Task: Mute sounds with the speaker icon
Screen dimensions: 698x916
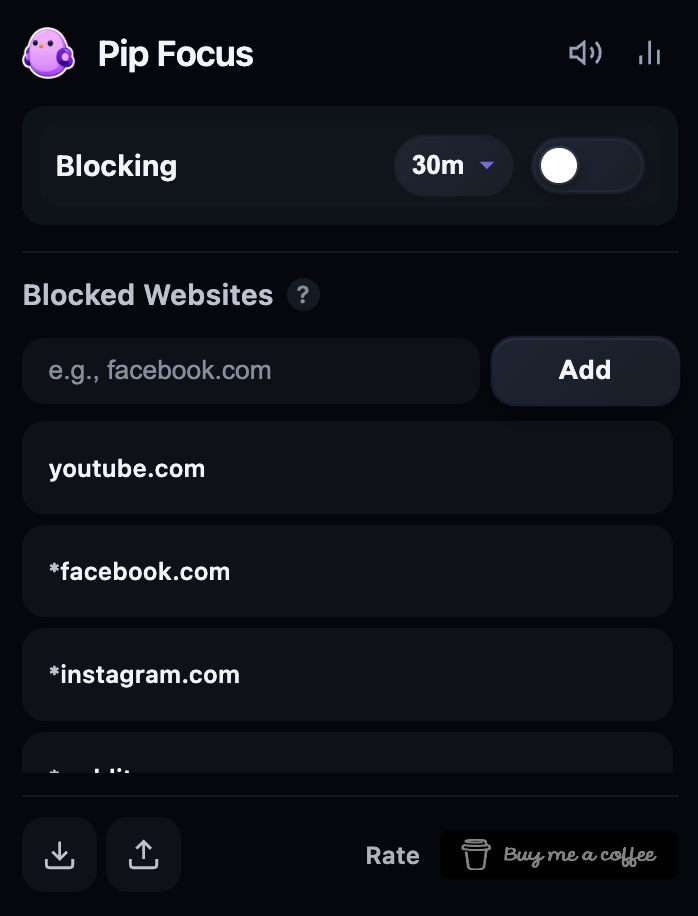Action: [x=585, y=53]
